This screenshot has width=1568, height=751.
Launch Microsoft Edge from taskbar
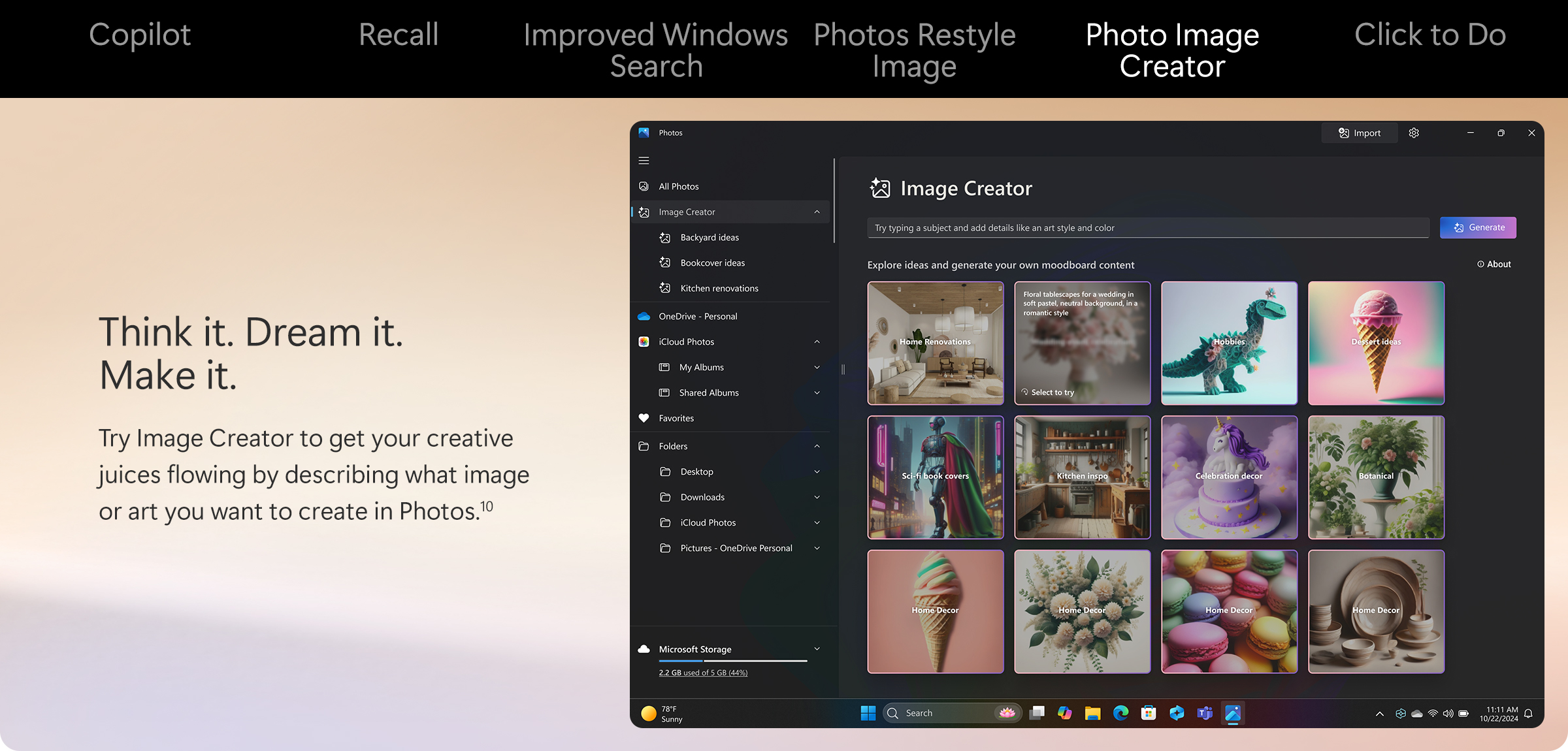point(1121,713)
